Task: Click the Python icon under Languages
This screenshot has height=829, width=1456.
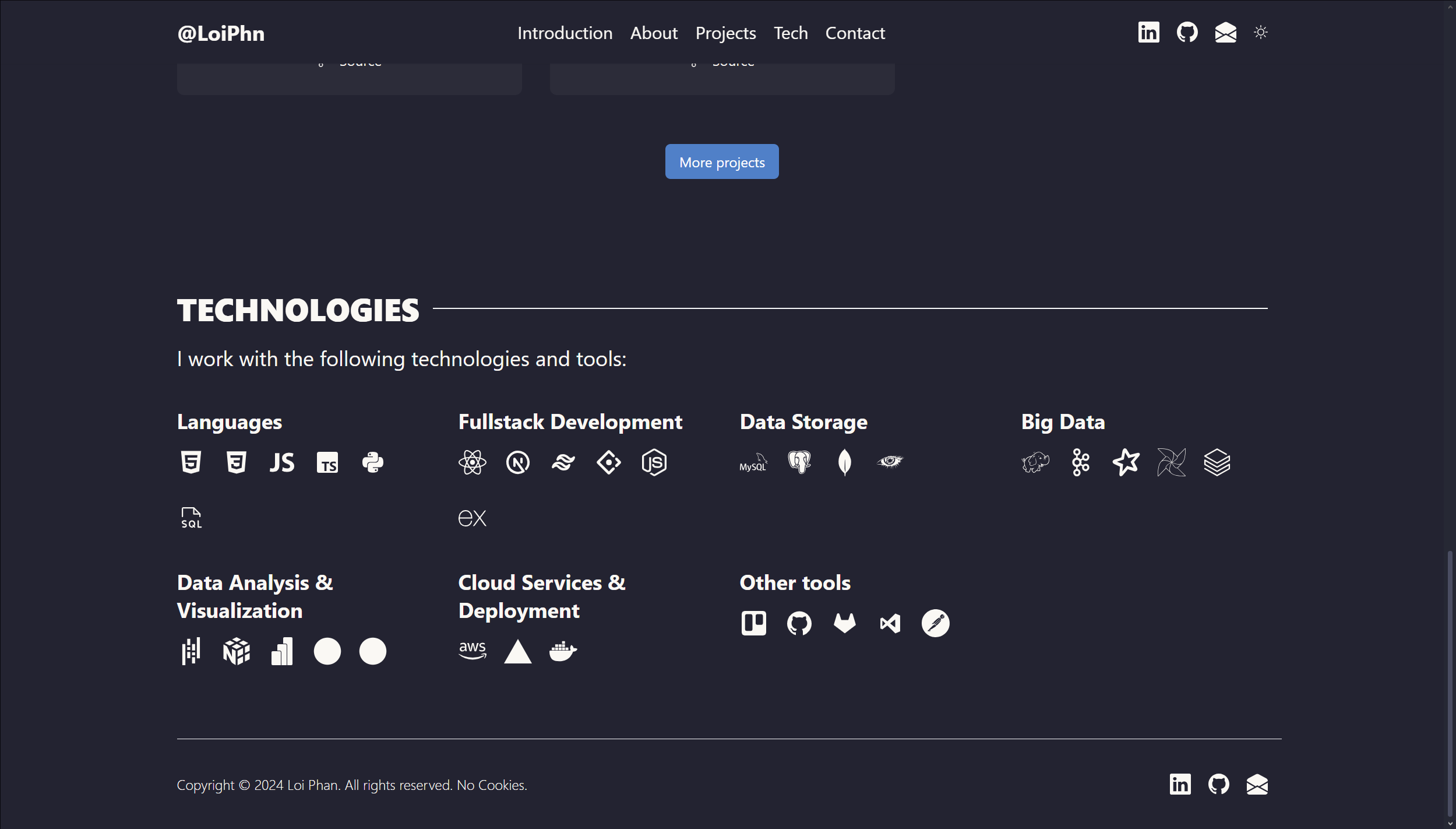Action: tap(373, 463)
